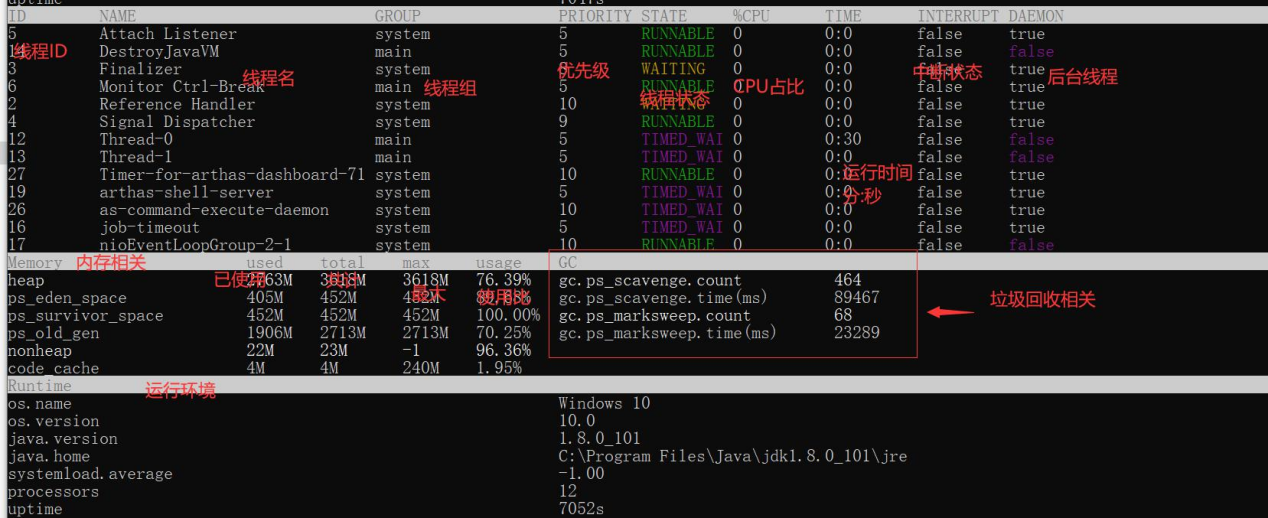Click the java.home label
This screenshot has width=1268, height=518.
49,456
